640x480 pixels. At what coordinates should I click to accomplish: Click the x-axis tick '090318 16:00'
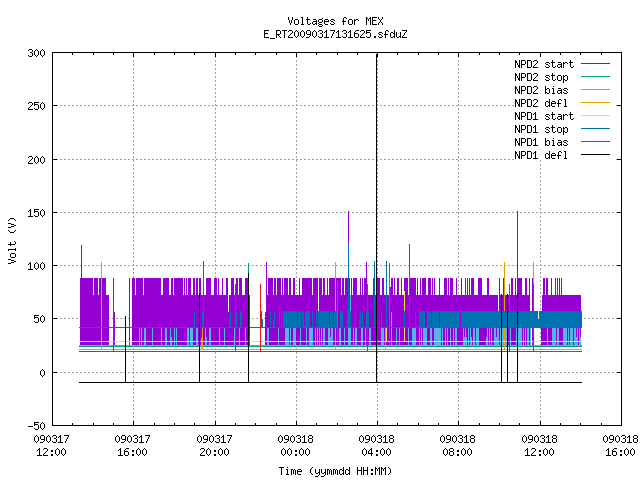click(620, 446)
